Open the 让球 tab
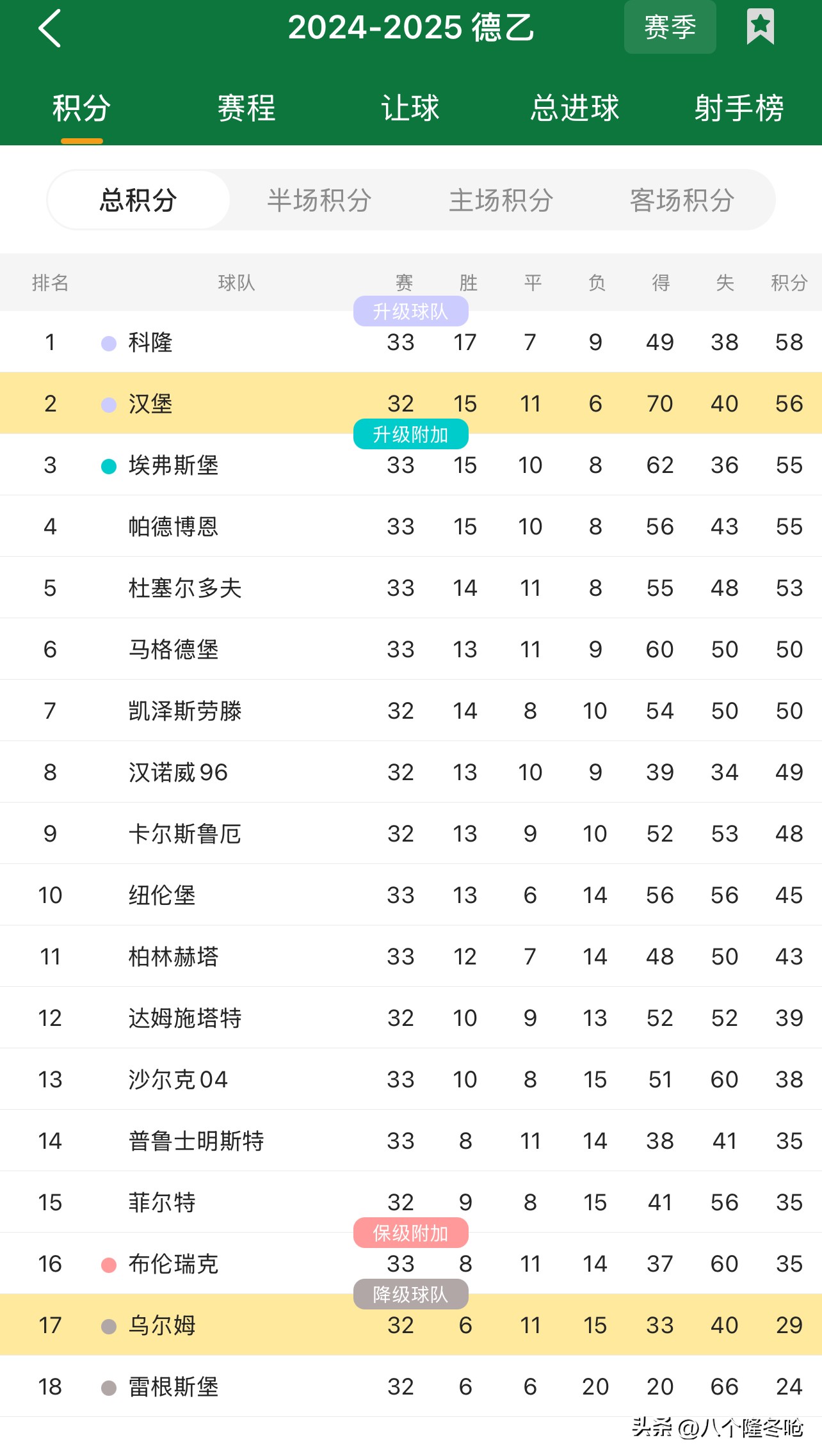 410,108
